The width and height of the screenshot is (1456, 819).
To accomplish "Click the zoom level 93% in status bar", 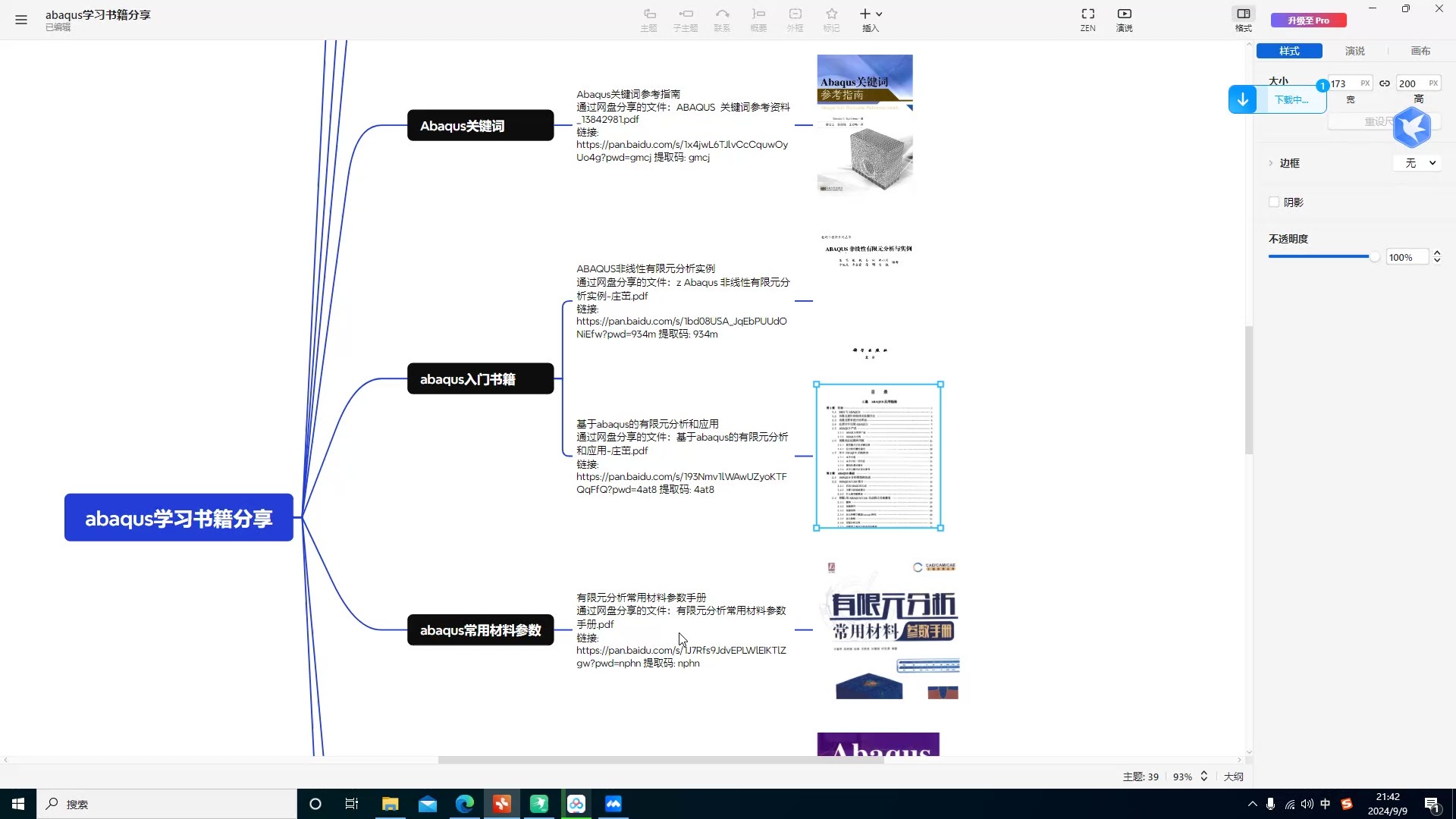I will pos(1182,777).
